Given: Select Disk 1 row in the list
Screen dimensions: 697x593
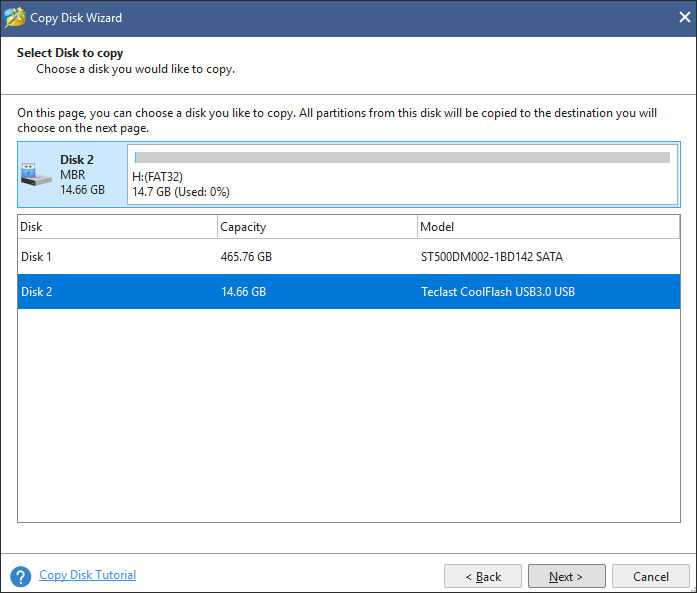Looking at the screenshot, I should click(x=348, y=256).
